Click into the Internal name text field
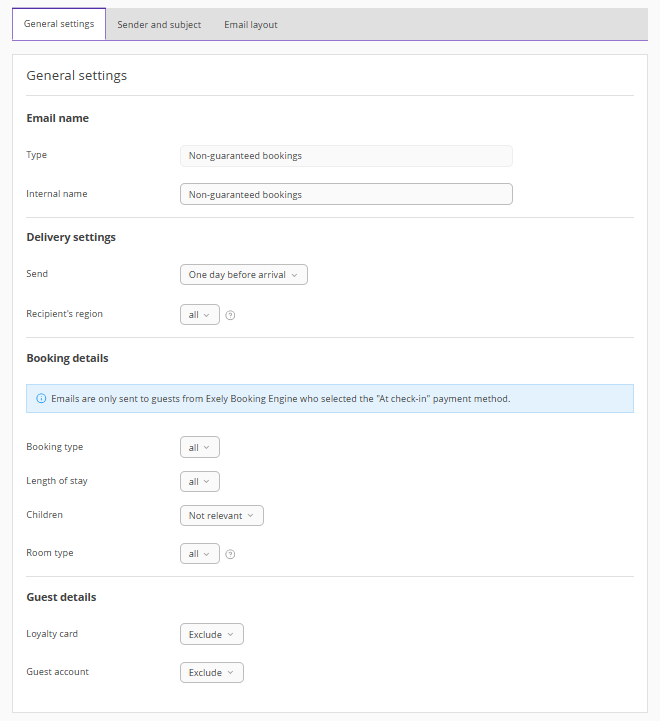This screenshot has height=721, width=660. 346,195
